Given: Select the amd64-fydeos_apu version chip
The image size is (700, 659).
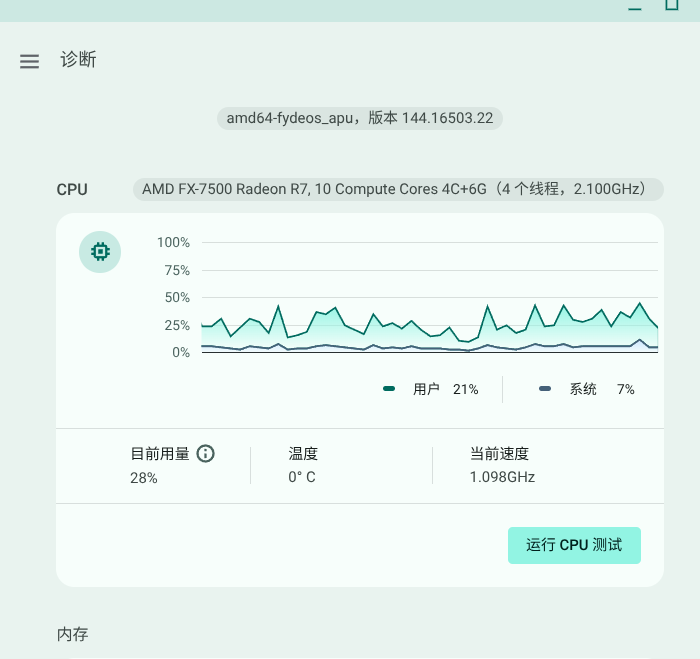Looking at the screenshot, I should [x=360, y=118].
